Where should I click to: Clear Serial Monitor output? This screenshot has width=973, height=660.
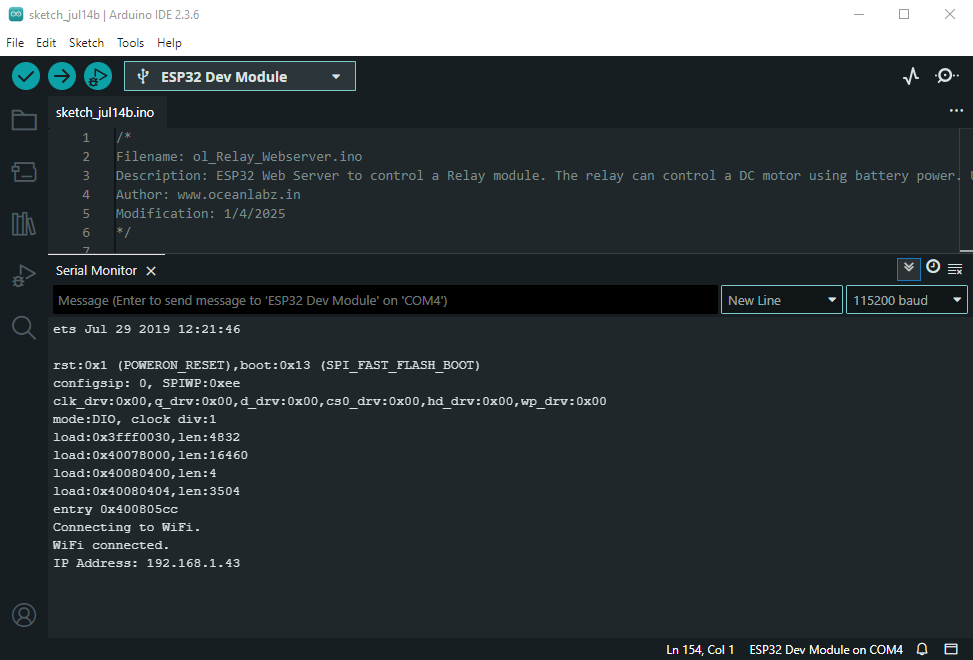click(x=955, y=269)
